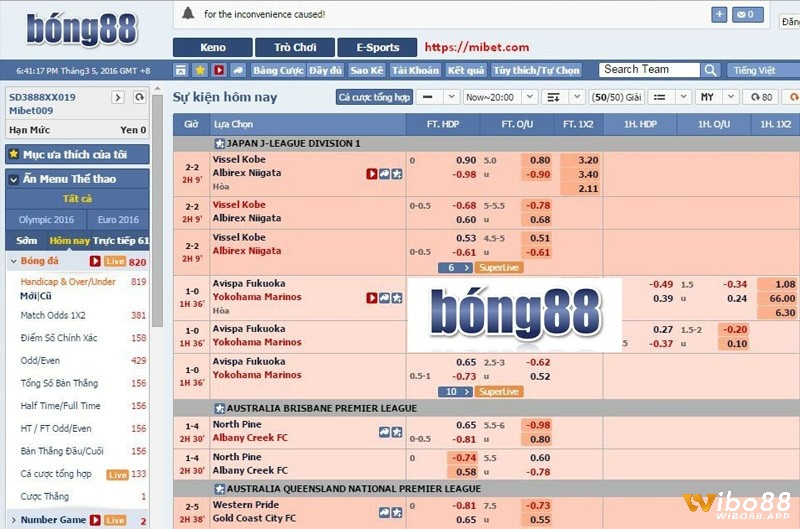800x529 pixels.
Task: Open Tài Khoản account menu
Action: click(415, 70)
